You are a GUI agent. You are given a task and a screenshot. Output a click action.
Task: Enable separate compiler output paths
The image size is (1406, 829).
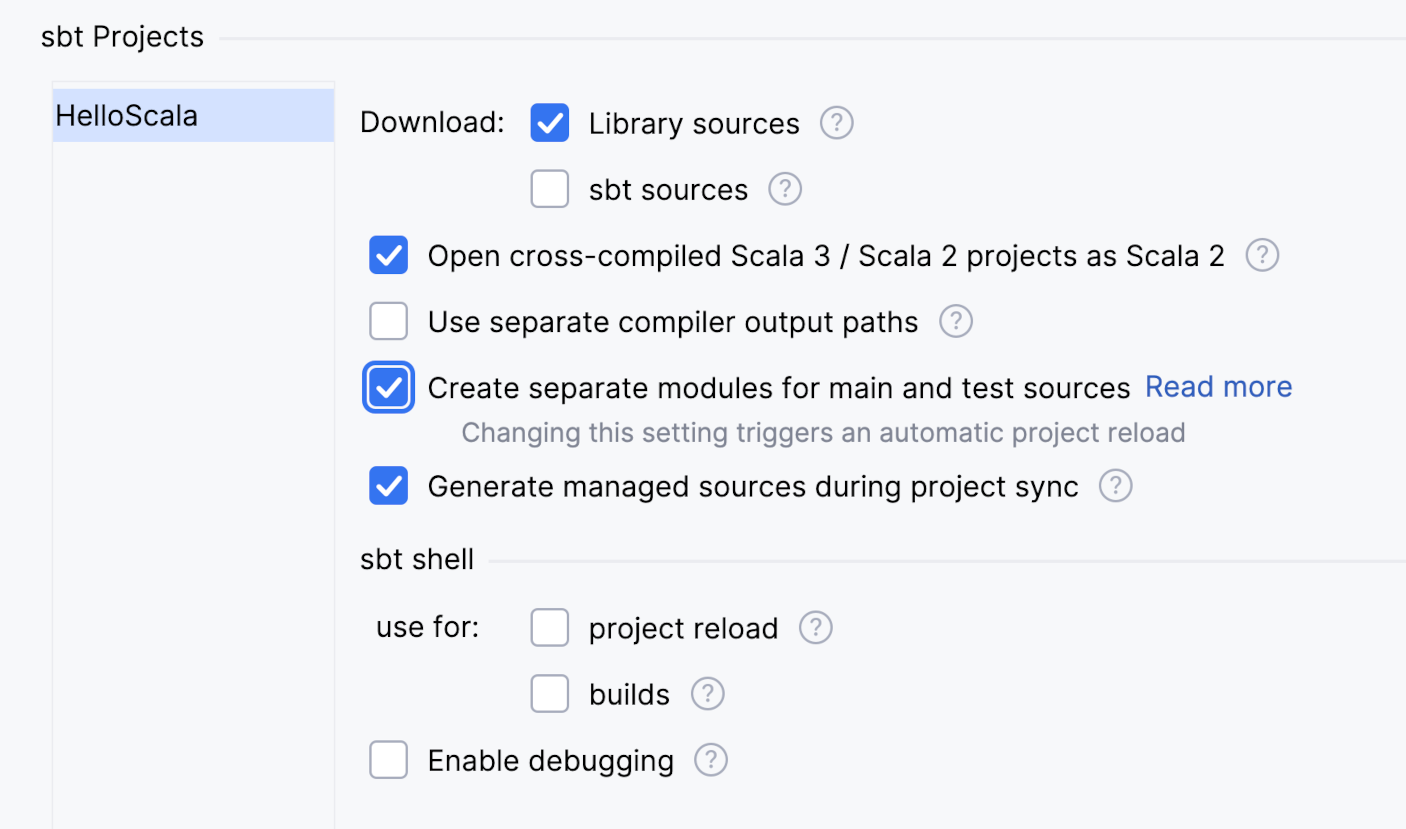tap(388, 321)
